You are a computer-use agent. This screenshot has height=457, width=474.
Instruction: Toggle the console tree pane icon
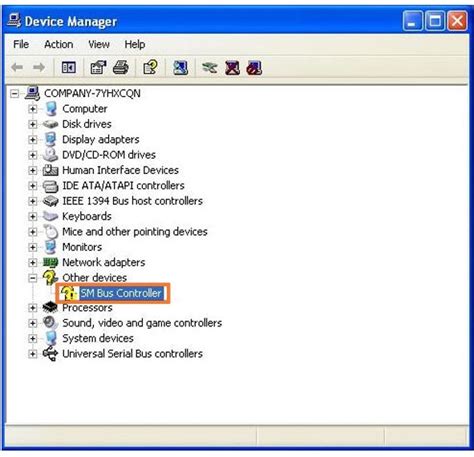pos(69,68)
